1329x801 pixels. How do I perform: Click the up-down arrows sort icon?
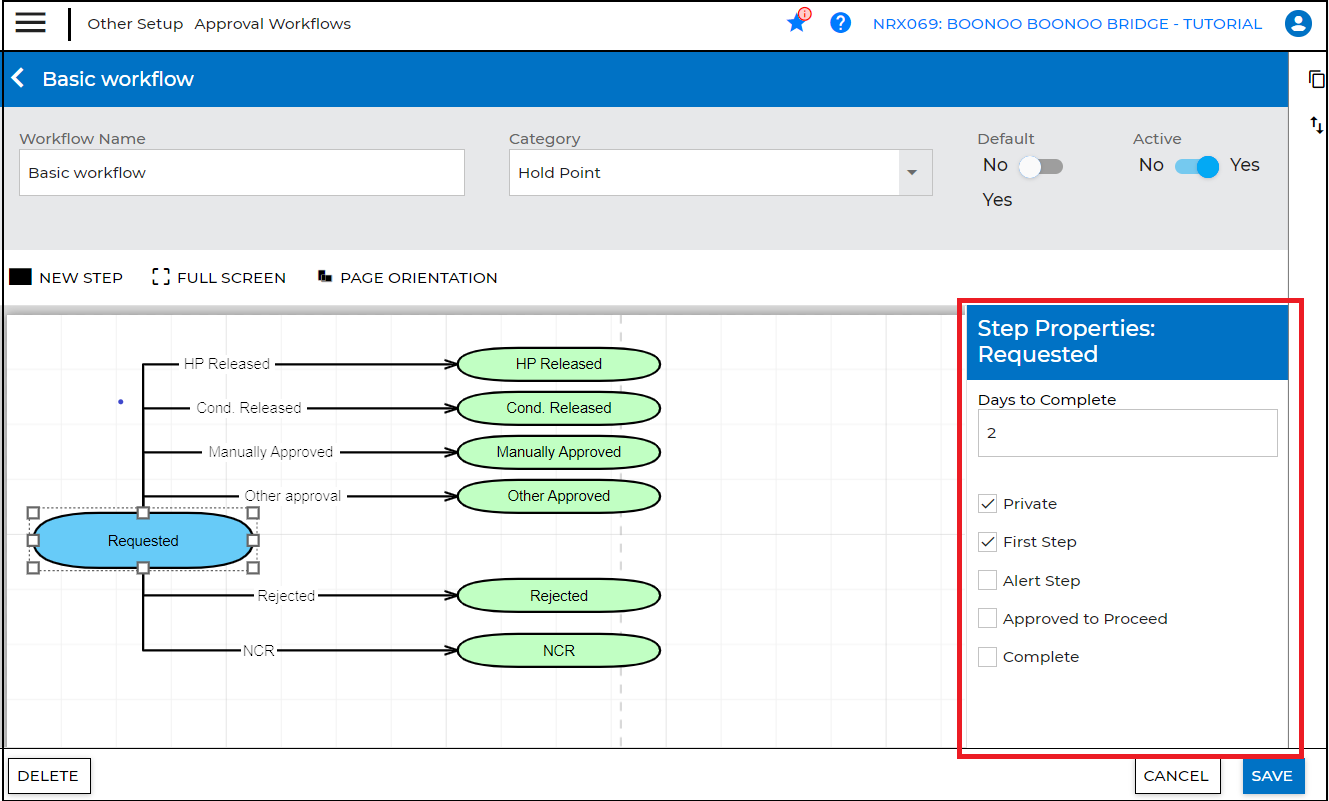click(x=1316, y=124)
